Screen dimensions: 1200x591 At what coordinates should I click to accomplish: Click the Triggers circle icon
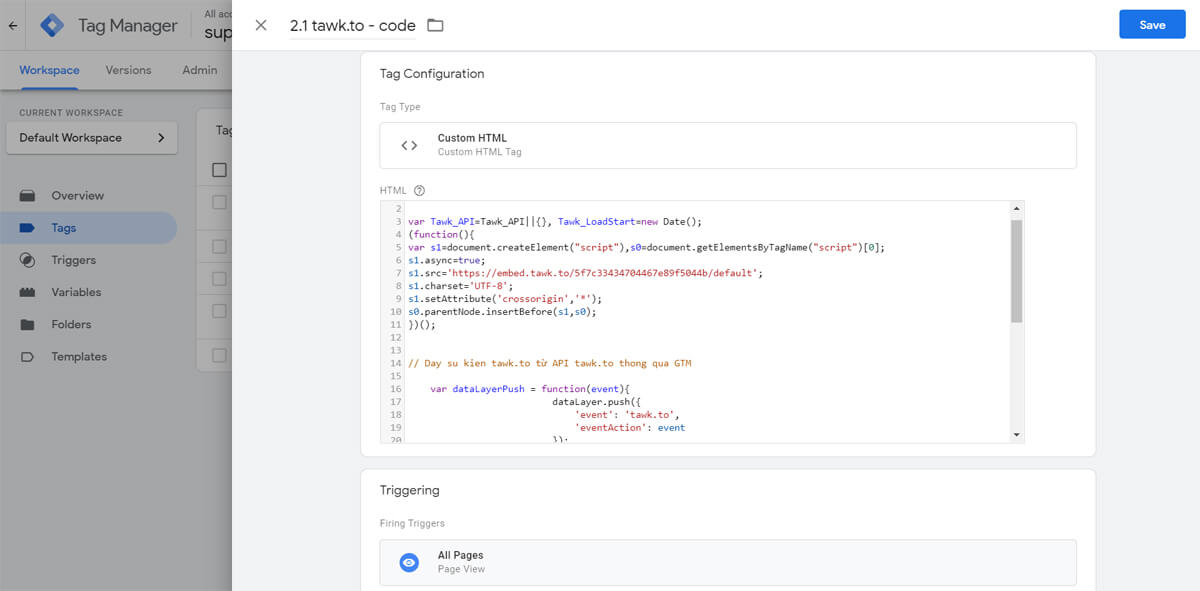[28, 260]
